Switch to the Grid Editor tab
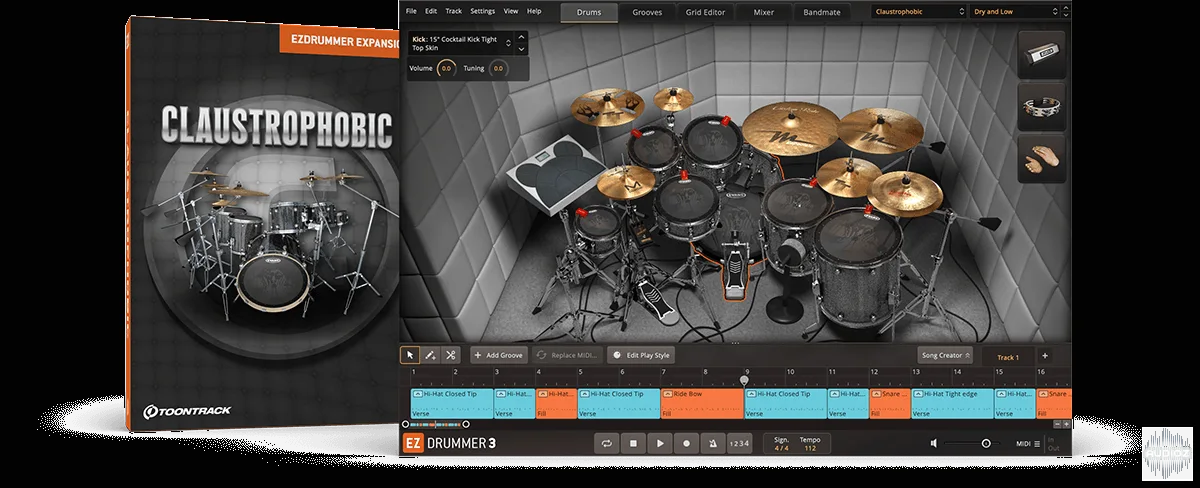This screenshot has height=488, width=1200. coord(707,13)
